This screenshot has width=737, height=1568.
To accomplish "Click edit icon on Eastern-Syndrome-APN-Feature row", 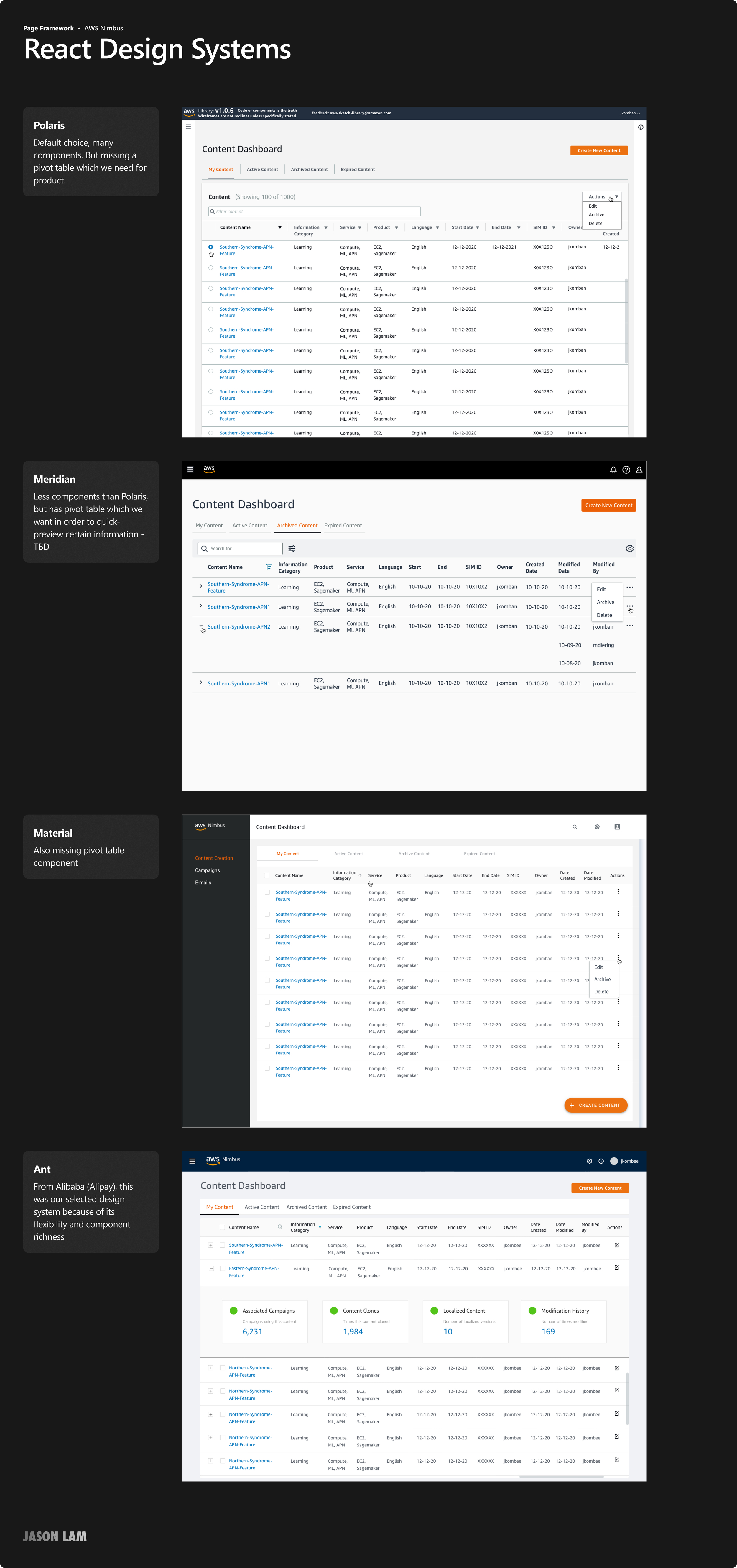I will (x=616, y=1268).
